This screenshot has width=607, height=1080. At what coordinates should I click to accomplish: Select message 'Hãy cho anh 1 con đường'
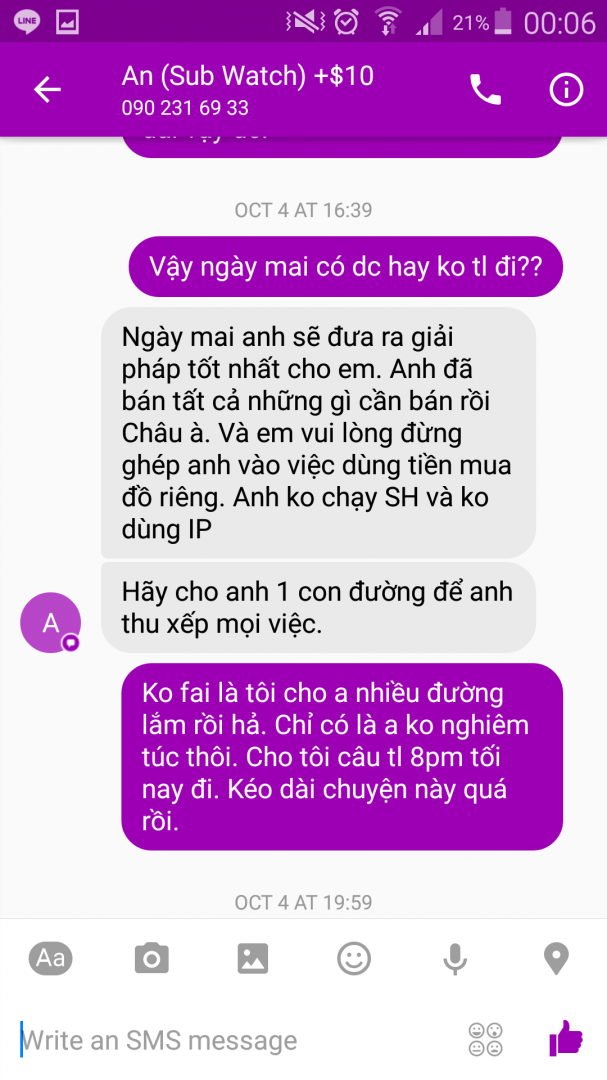pyautogui.click(x=318, y=608)
